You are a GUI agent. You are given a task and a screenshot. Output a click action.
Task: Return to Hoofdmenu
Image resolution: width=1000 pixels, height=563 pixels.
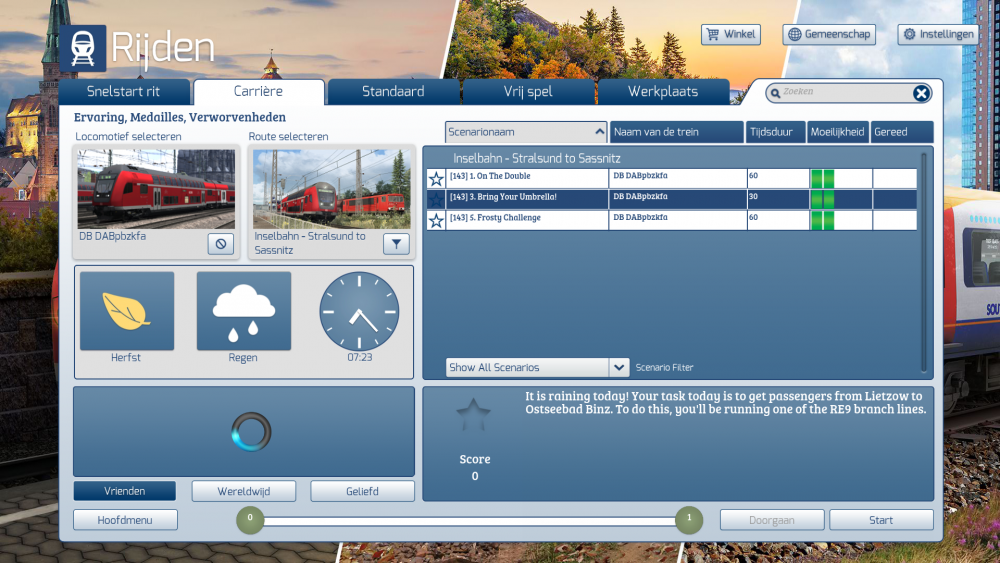click(x=125, y=520)
